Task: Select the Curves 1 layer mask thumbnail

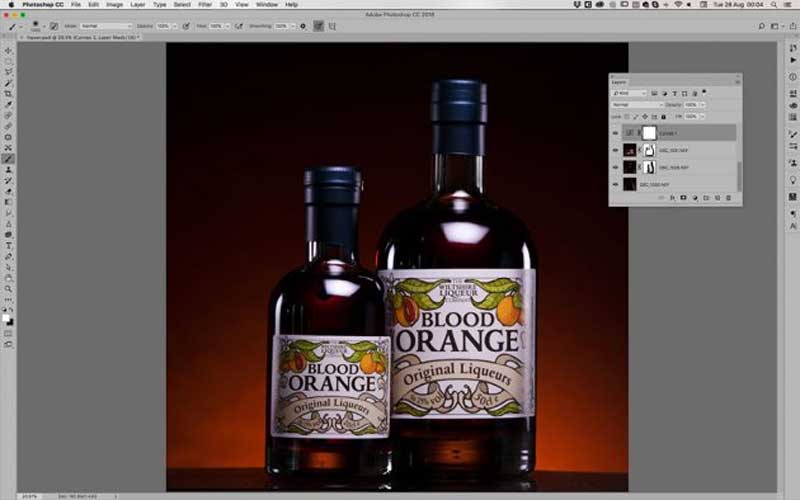Action: (648, 132)
